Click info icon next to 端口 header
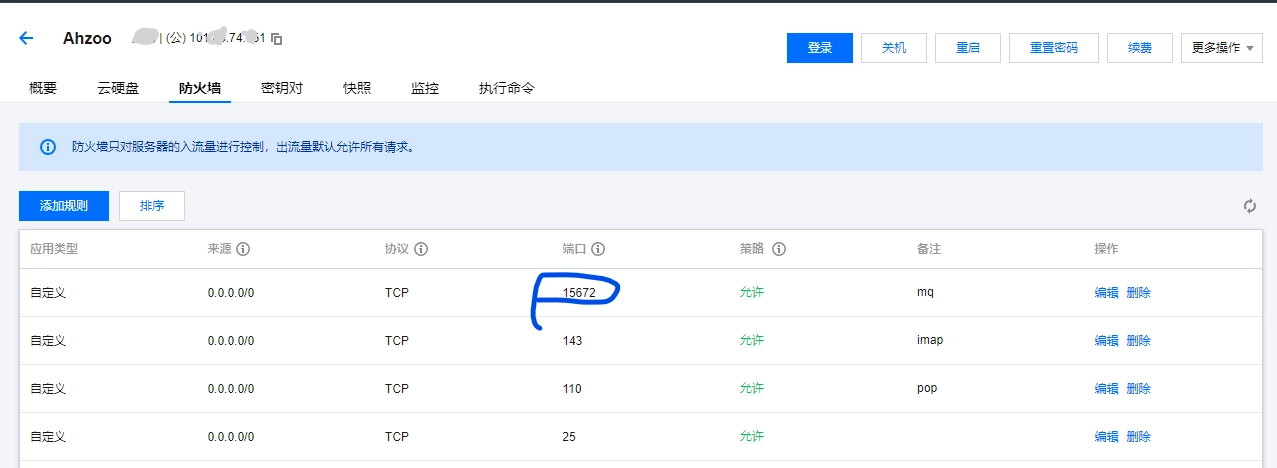The image size is (1277, 468). click(598, 249)
